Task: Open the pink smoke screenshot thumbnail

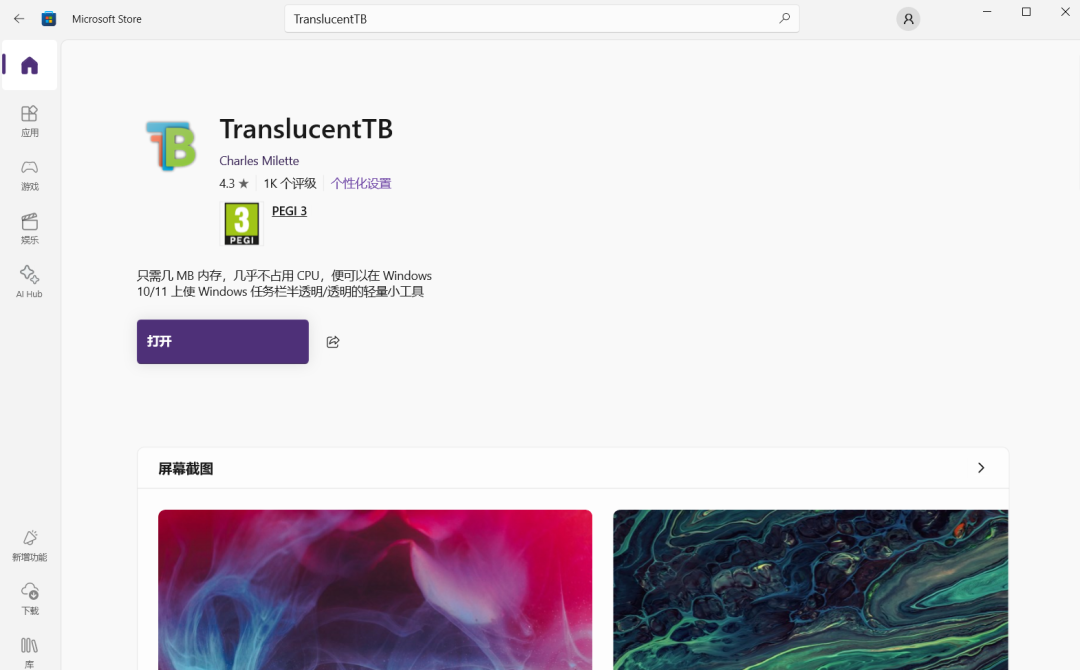Action: tap(375, 589)
